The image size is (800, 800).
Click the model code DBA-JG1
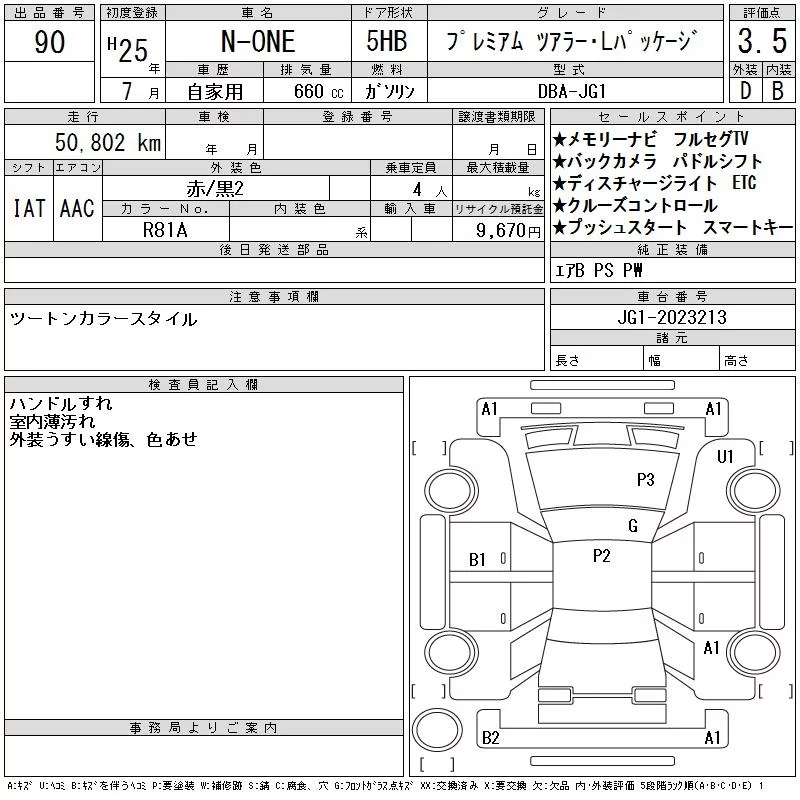572,92
